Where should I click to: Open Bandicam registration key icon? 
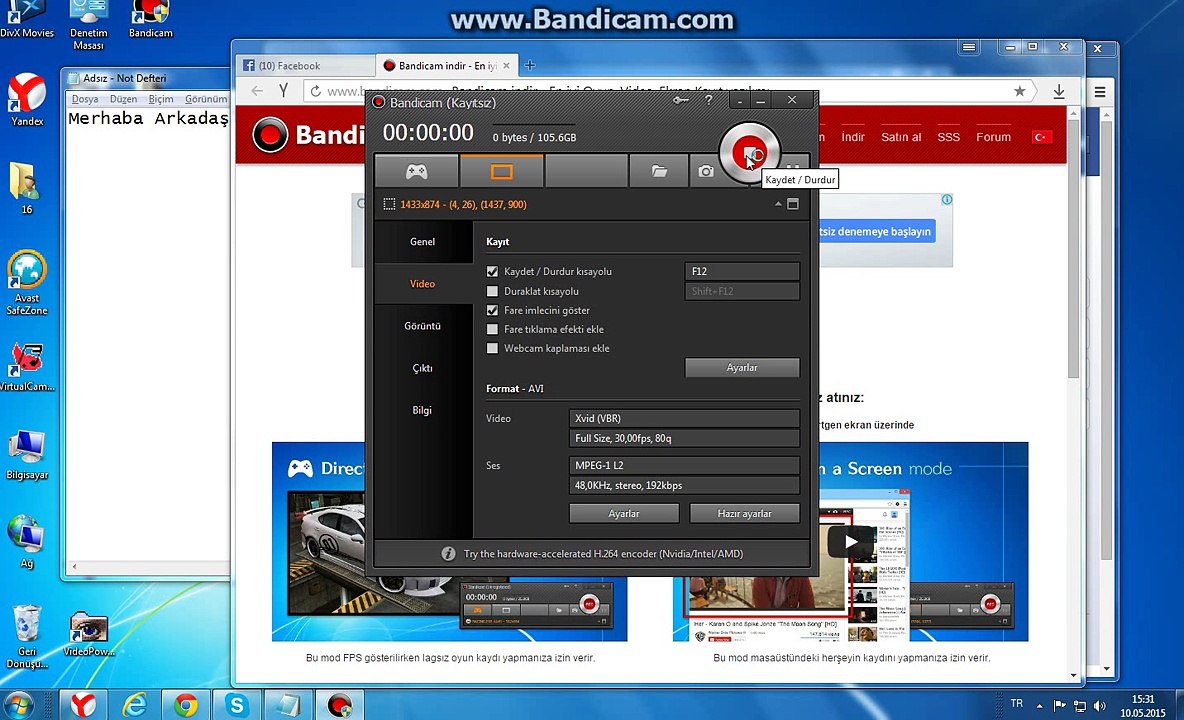[680, 100]
